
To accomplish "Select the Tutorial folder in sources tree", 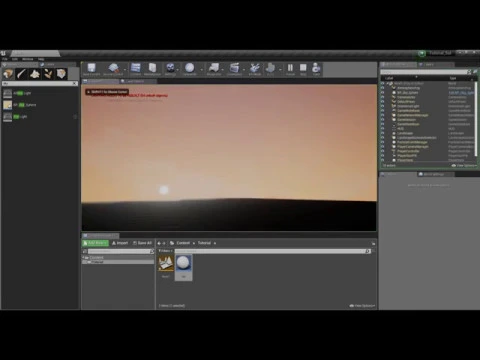I will pos(118,262).
